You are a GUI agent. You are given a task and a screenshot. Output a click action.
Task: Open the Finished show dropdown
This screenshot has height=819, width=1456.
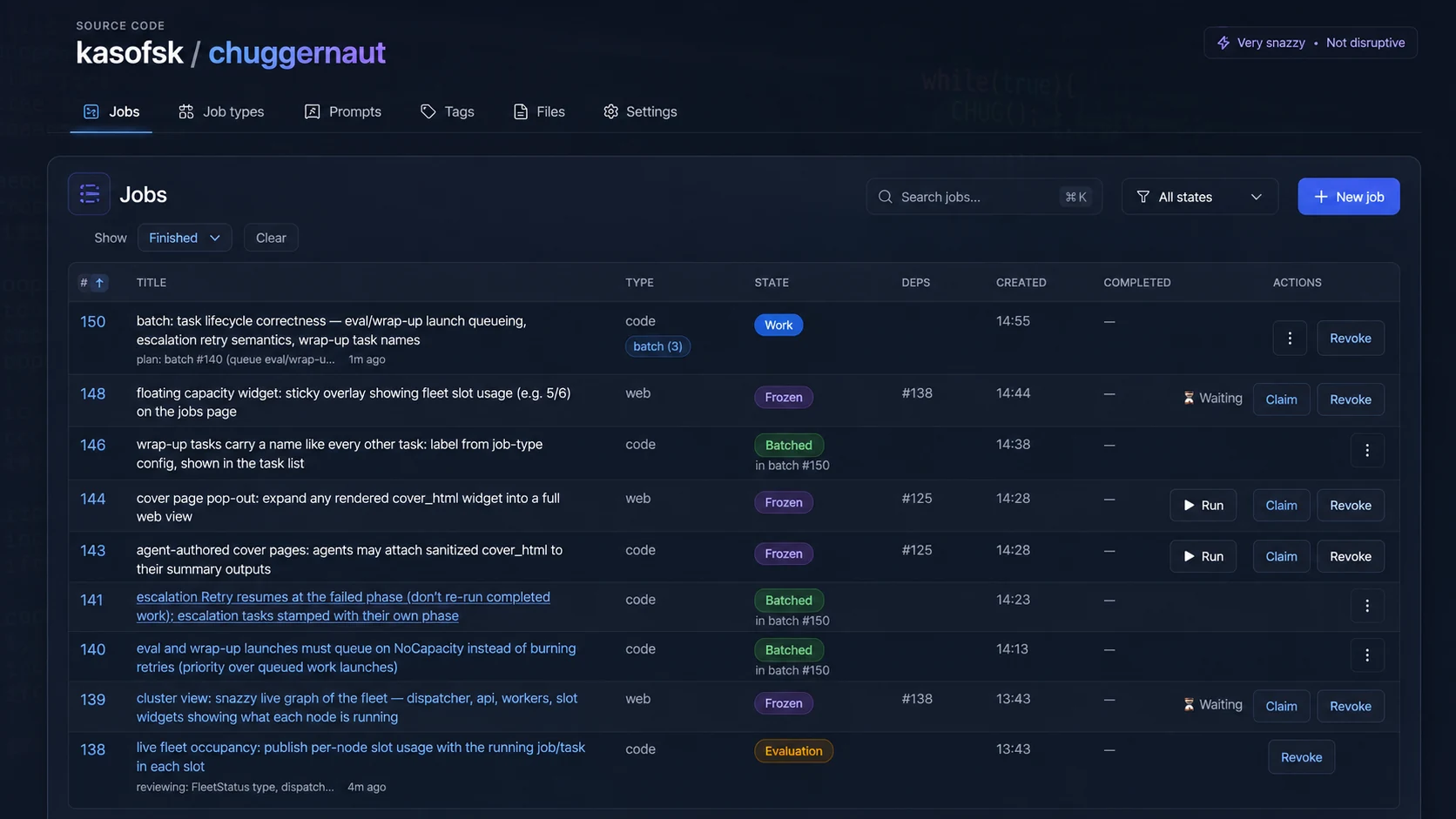coord(185,238)
